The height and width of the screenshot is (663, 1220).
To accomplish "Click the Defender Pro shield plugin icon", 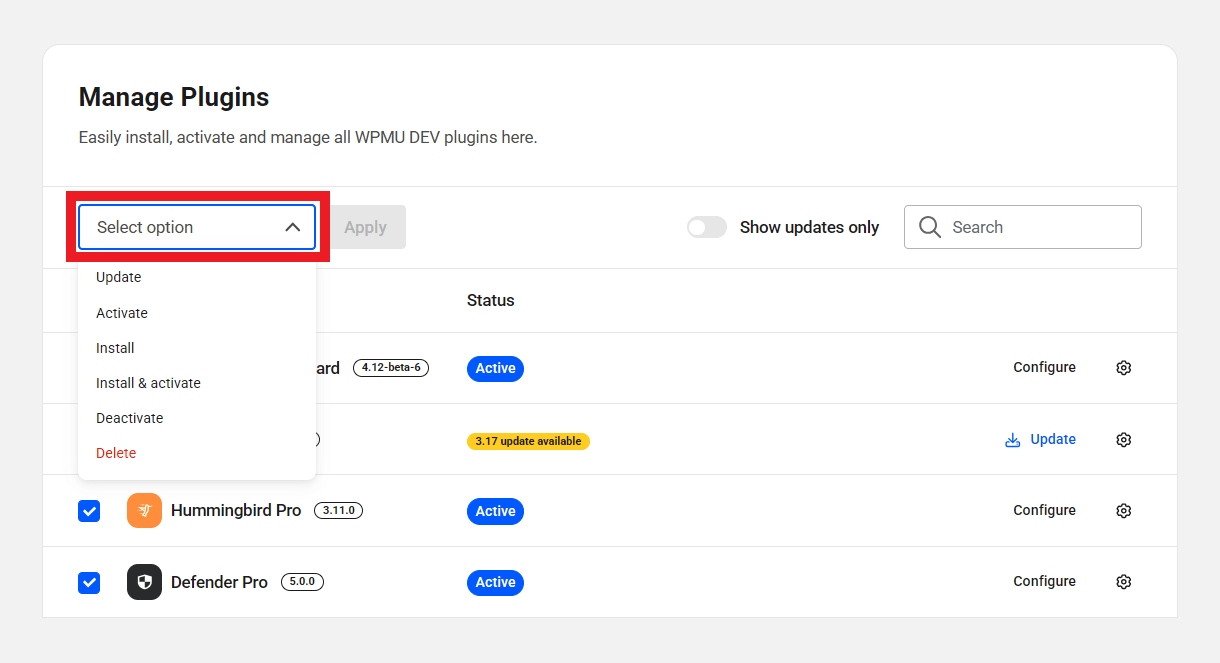I will point(144,582).
